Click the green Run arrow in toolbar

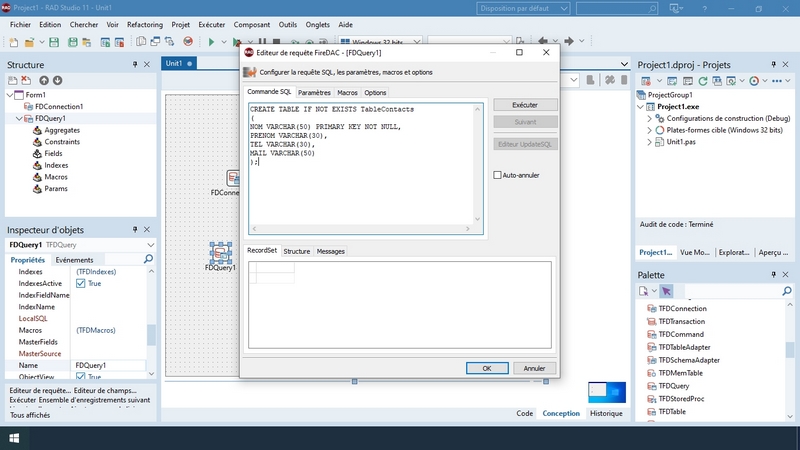211,42
